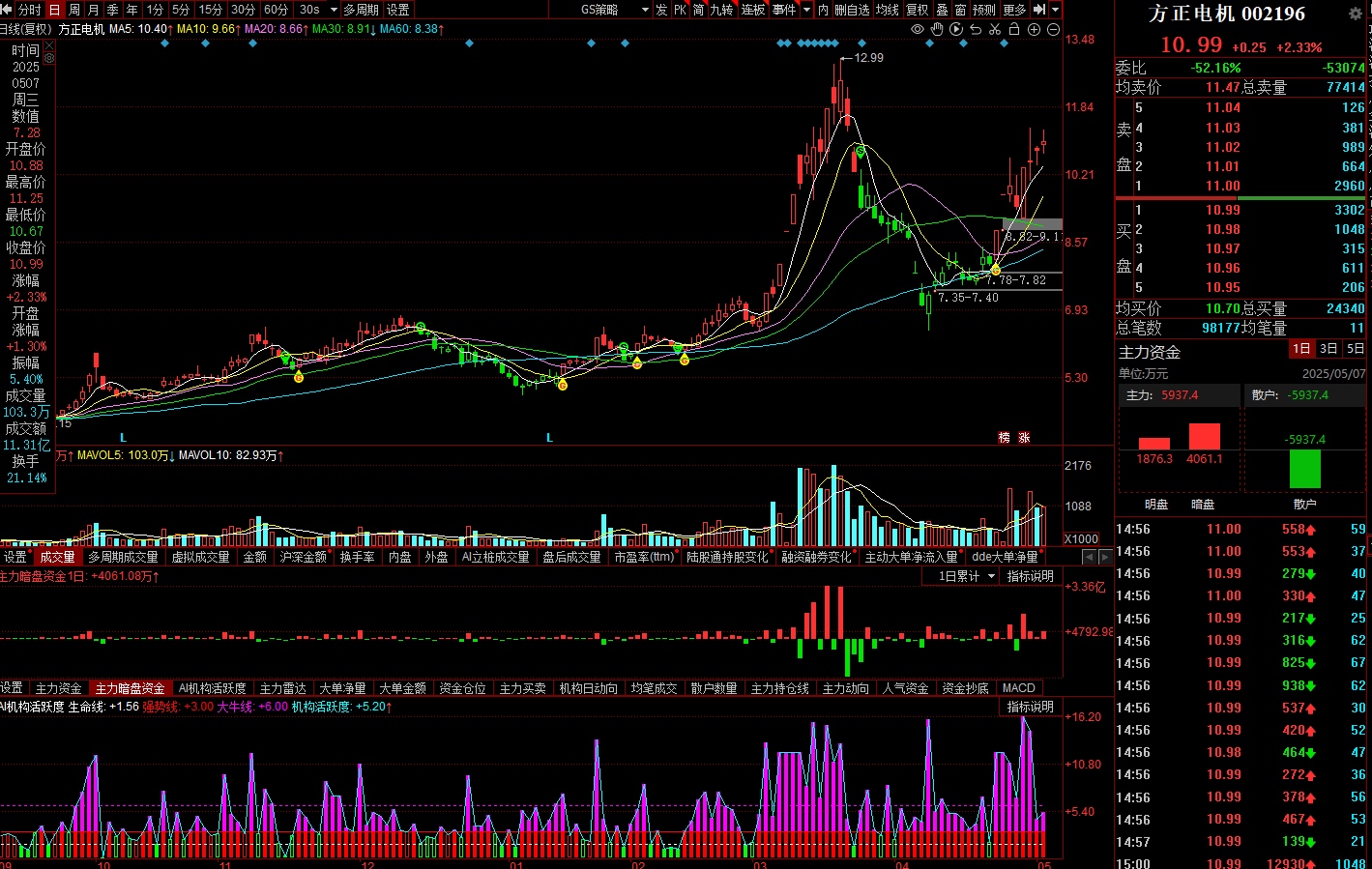Click the green 散户 capital bar
Image resolution: width=1372 pixels, height=869 pixels.
coord(1304,469)
